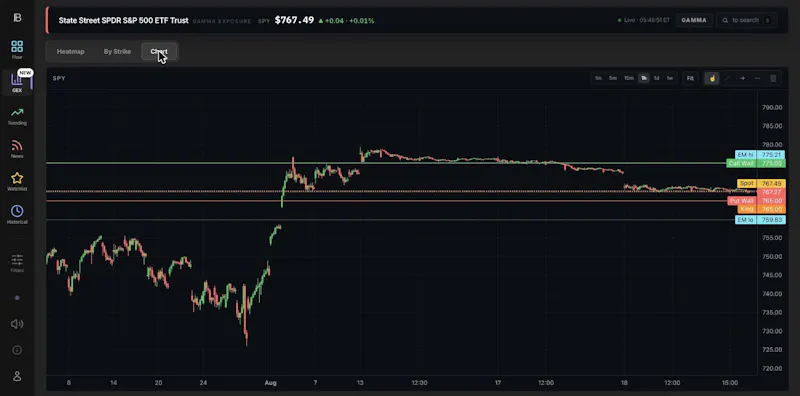Image resolution: width=800 pixels, height=396 pixels.
Task: Select the 1w timeframe
Action: 669,78
